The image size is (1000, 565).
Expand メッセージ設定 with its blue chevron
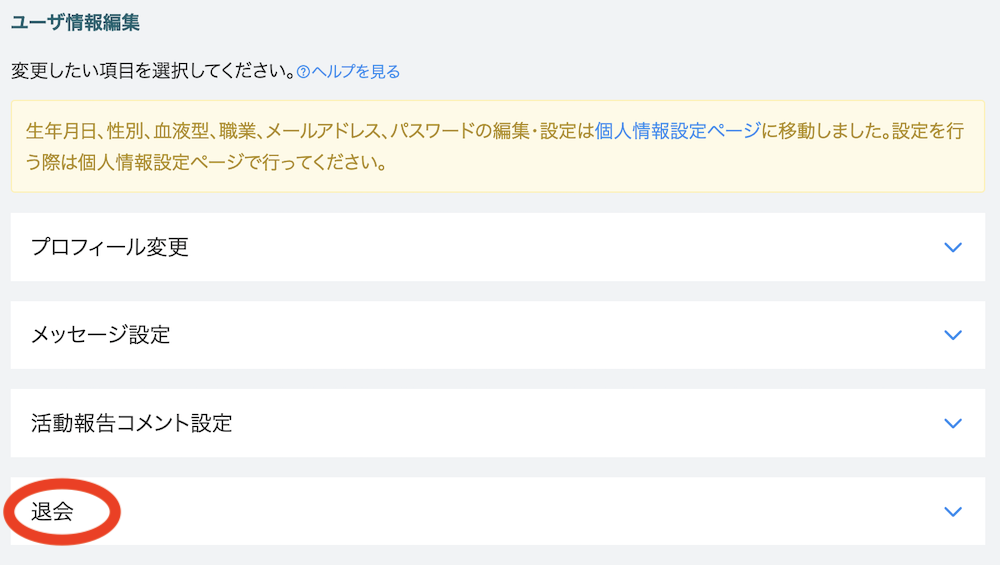click(953, 335)
